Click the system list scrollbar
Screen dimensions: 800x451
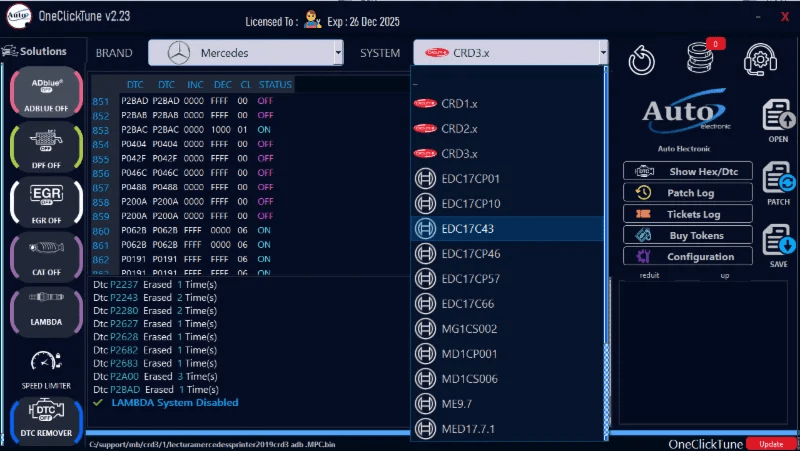pos(607,253)
